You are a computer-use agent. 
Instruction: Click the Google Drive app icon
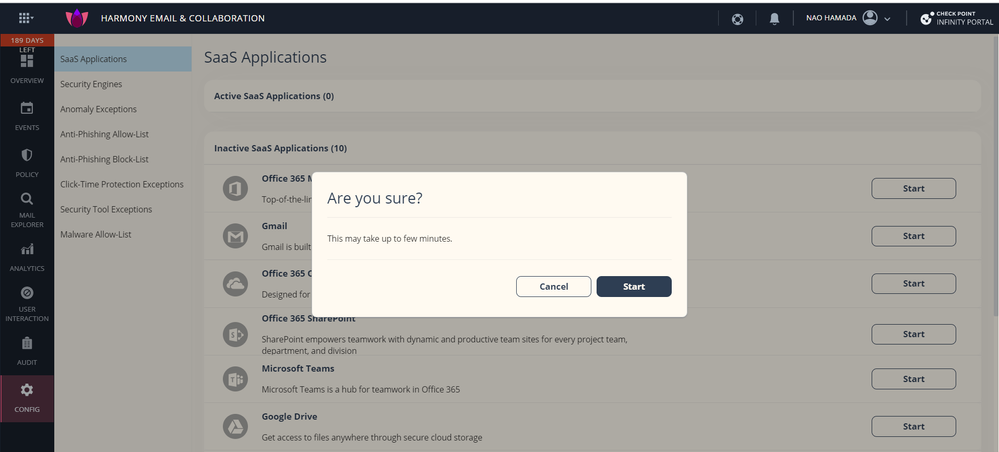(235, 426)
